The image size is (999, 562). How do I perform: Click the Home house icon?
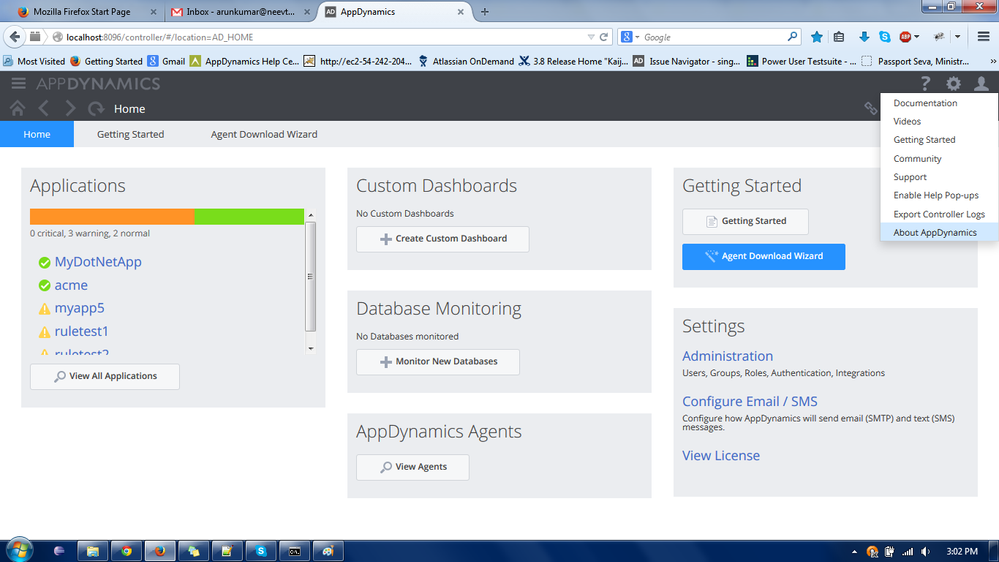coord(17,108)
